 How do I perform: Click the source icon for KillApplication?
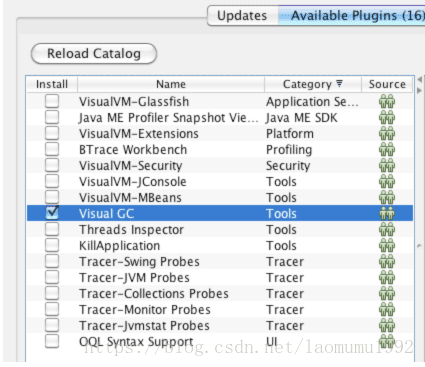[x=387, y=245]
